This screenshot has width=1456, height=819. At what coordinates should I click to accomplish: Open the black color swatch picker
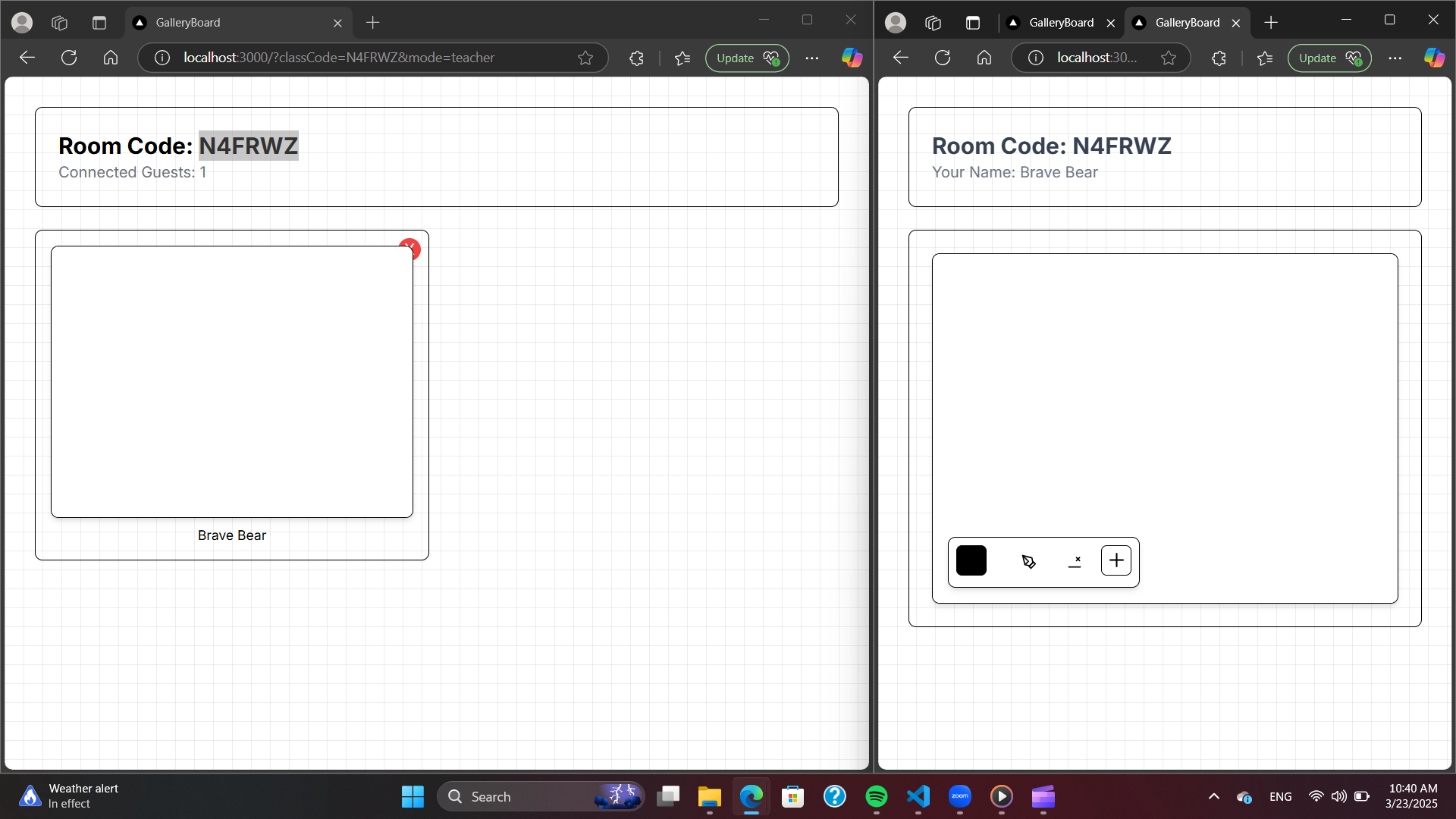pos(971,560)
